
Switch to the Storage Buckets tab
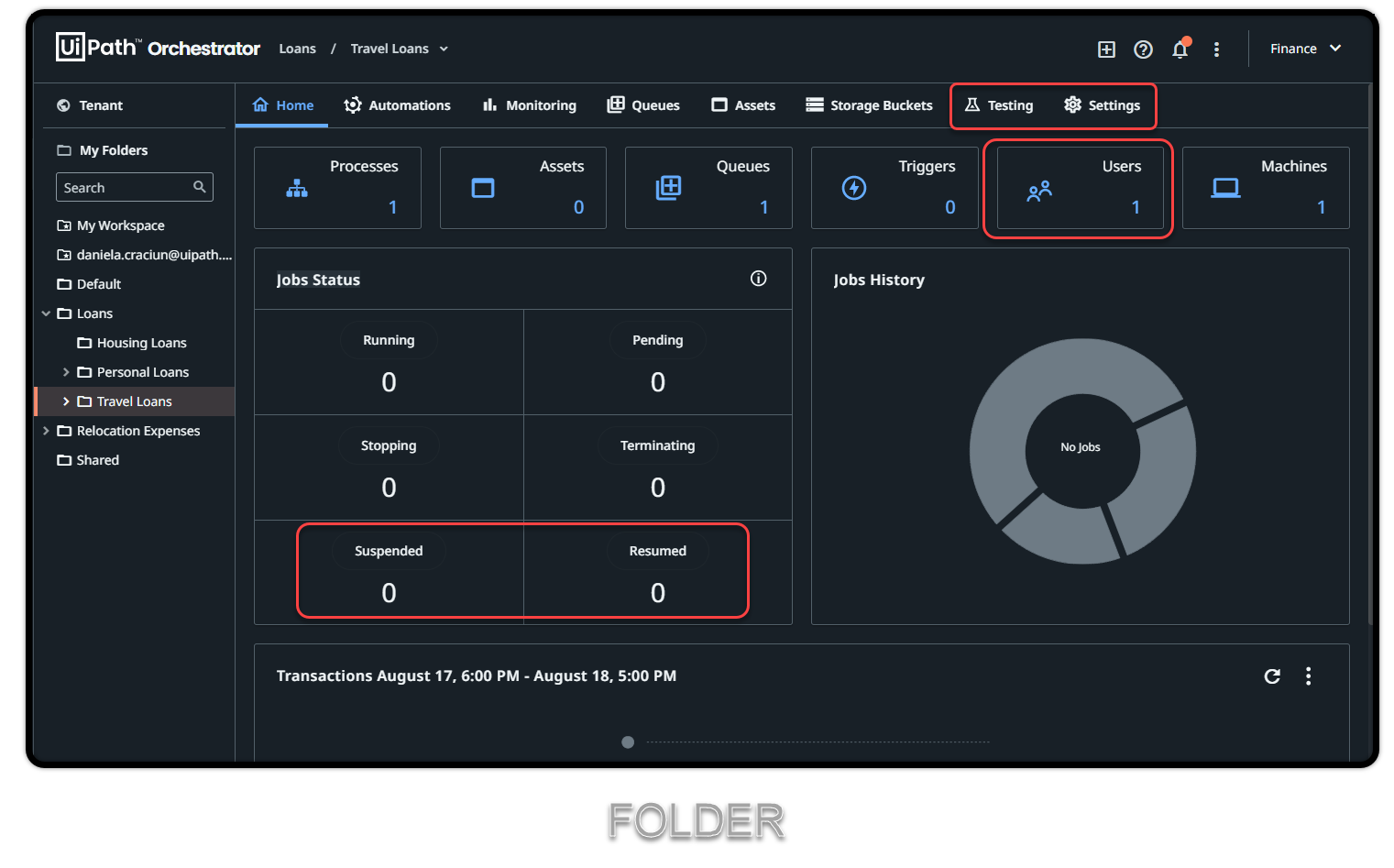(x=869, y=105)
